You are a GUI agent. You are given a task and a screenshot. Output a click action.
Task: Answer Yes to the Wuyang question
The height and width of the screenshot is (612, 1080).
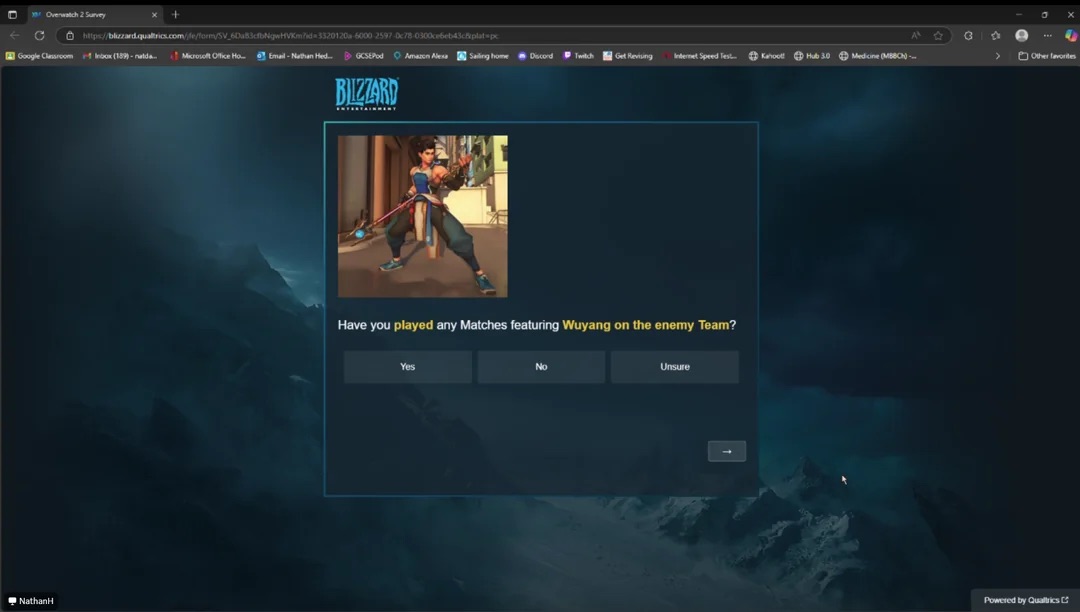(408, 367)
